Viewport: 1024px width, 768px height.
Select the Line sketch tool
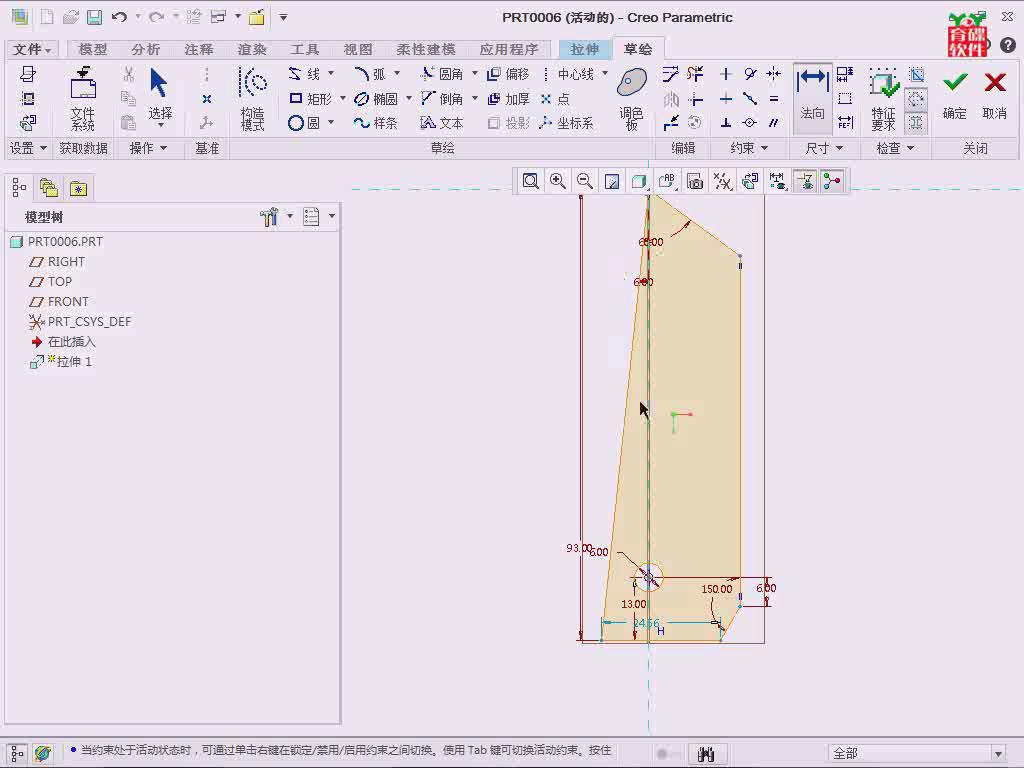[x=305, y=74]
